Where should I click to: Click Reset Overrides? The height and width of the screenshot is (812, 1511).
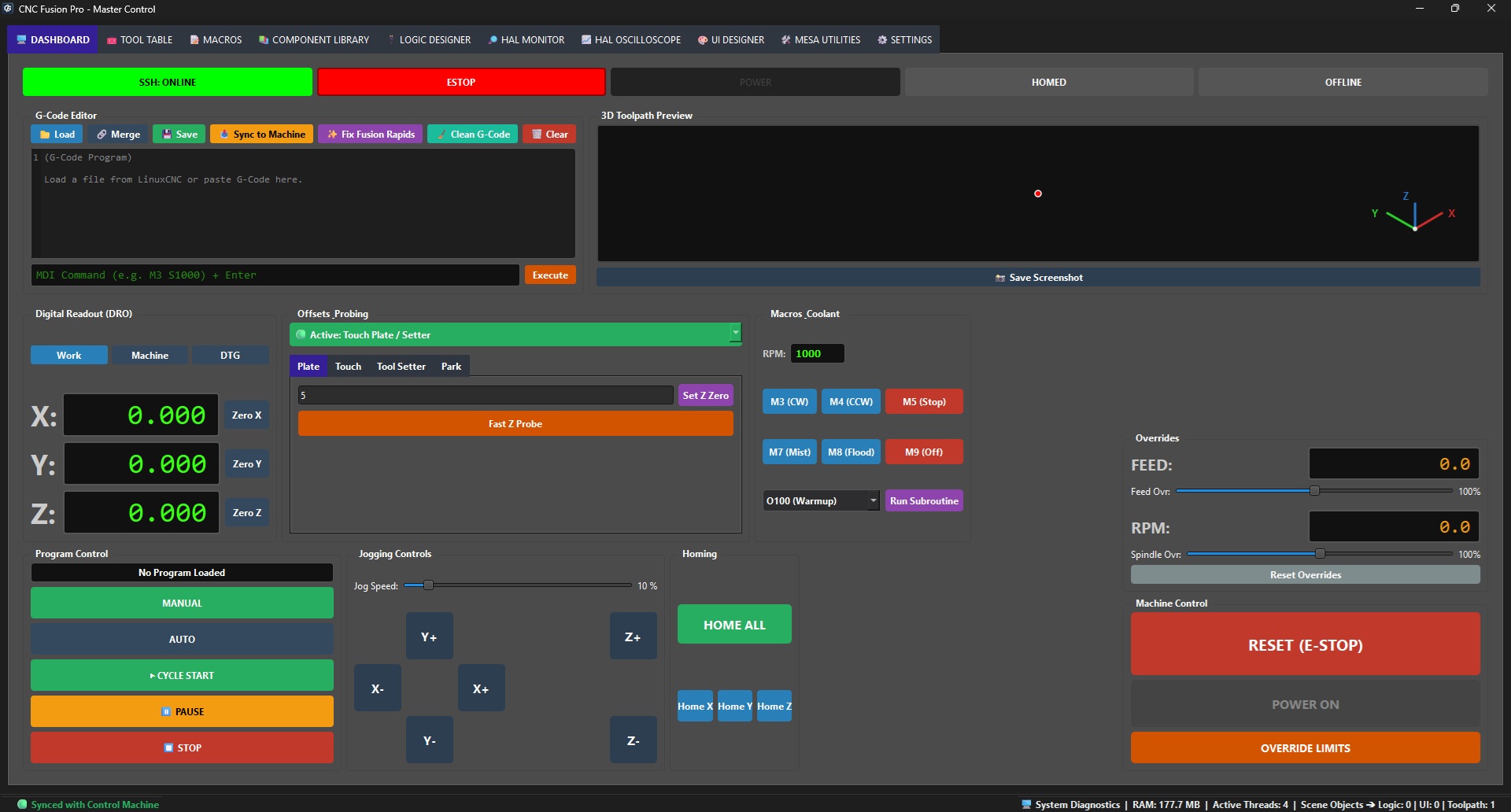(x=1306, y=575)
